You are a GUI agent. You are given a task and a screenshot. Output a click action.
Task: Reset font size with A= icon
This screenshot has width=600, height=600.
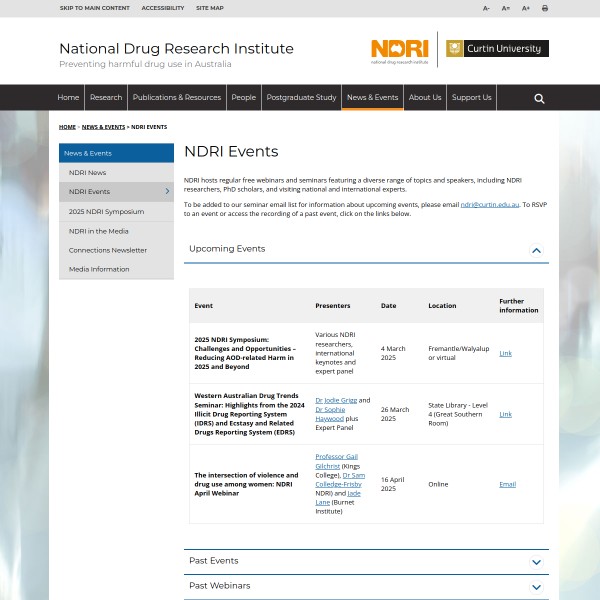tap(506, 8)
